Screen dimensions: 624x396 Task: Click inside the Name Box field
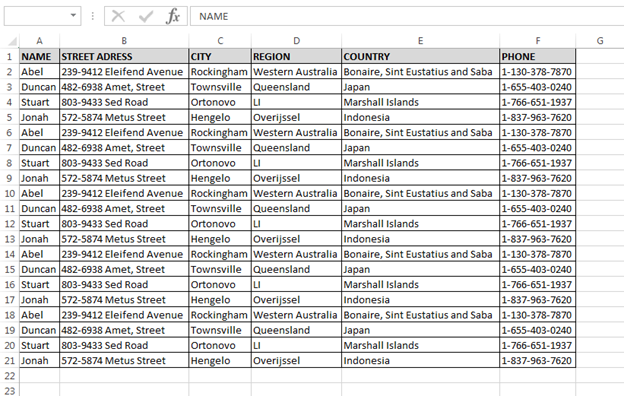(37, 16)
